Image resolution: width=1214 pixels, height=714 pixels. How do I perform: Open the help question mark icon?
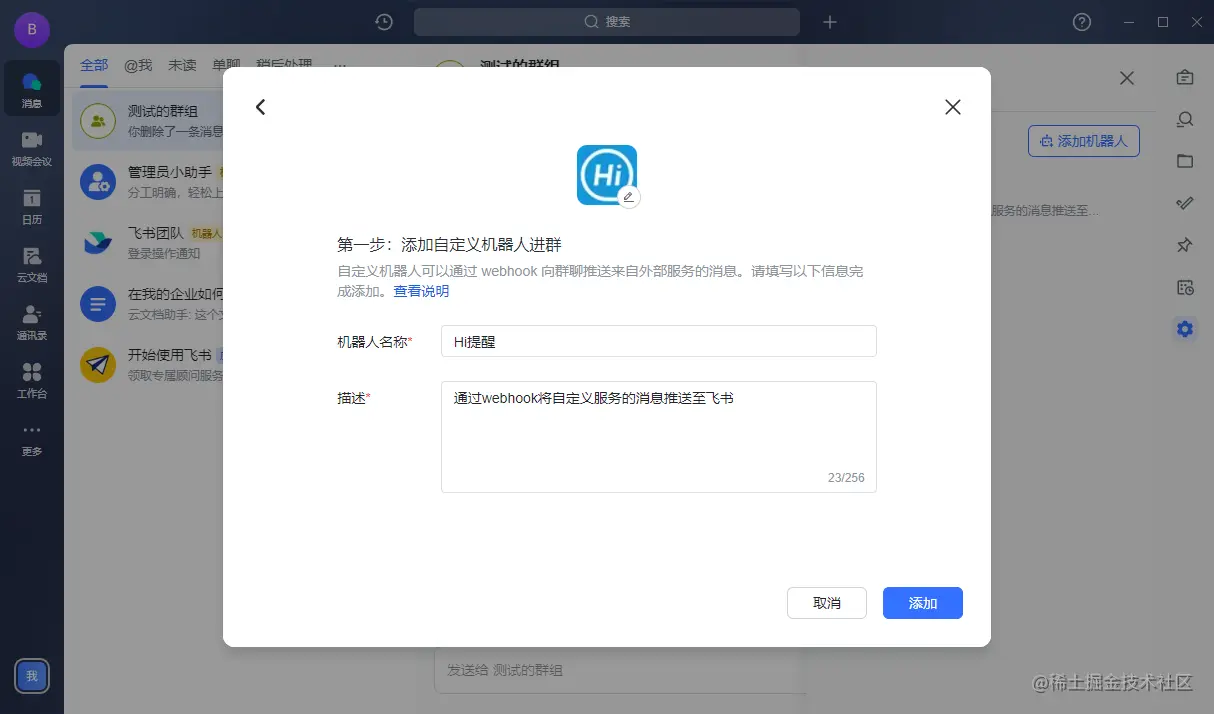click(x=1082, y=22)
